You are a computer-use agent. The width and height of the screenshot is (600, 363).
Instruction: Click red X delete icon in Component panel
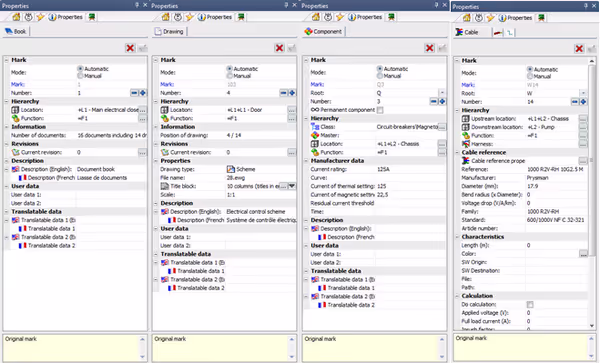(x=429, y=48)
